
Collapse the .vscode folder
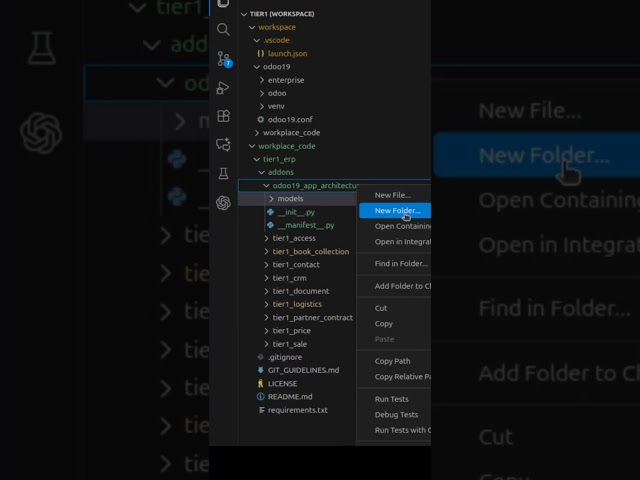pos(257,40)
